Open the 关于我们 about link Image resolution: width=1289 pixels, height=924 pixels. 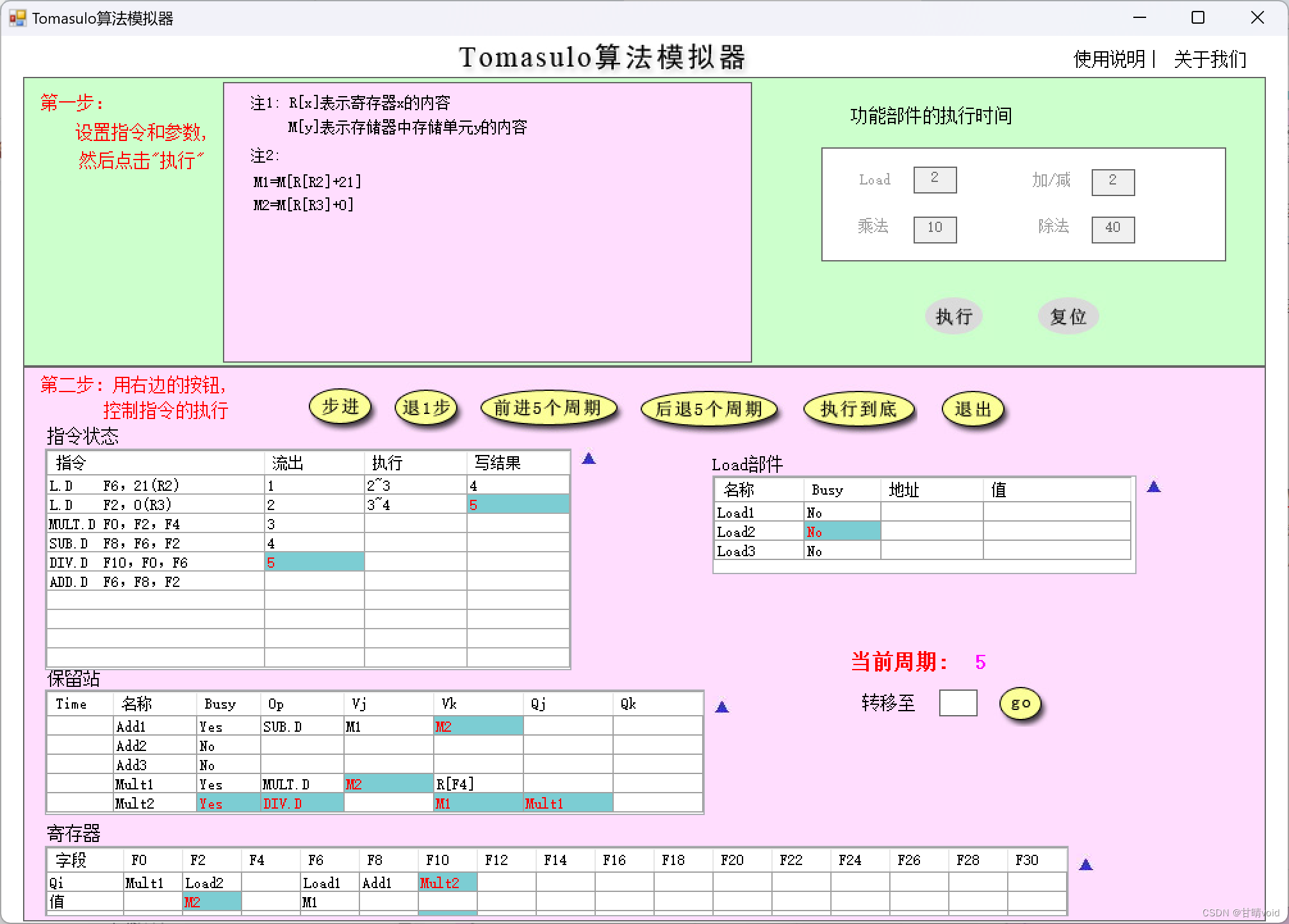coord(1210,59)
